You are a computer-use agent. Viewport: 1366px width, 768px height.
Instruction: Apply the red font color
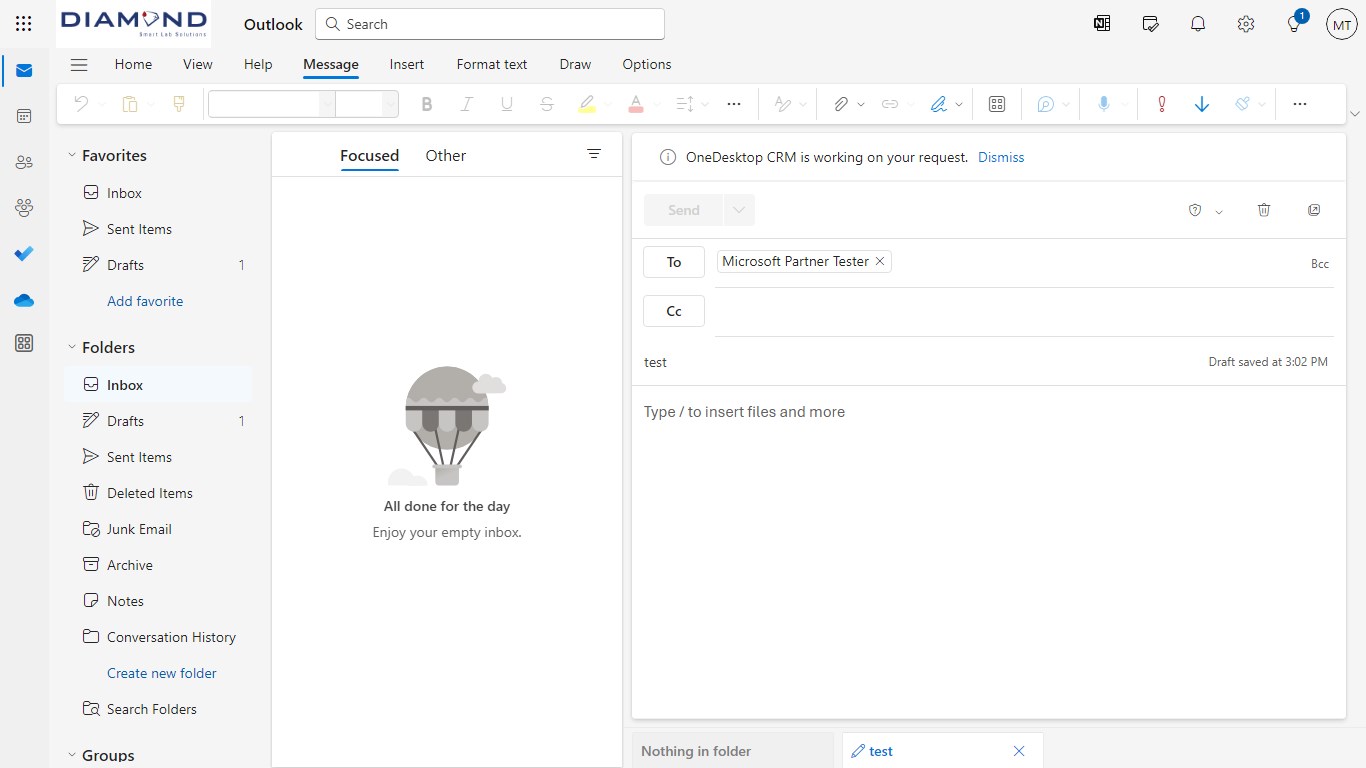click(635, 104)
